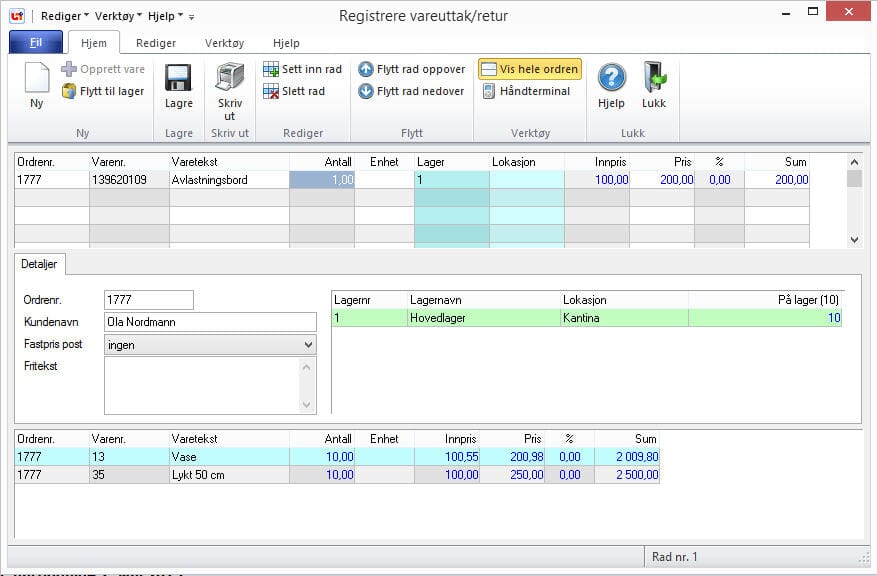The height and width of the screenshot is (576, 877).
Task: Move row up with Flytt rad oppover
Action: pos(366,69)
